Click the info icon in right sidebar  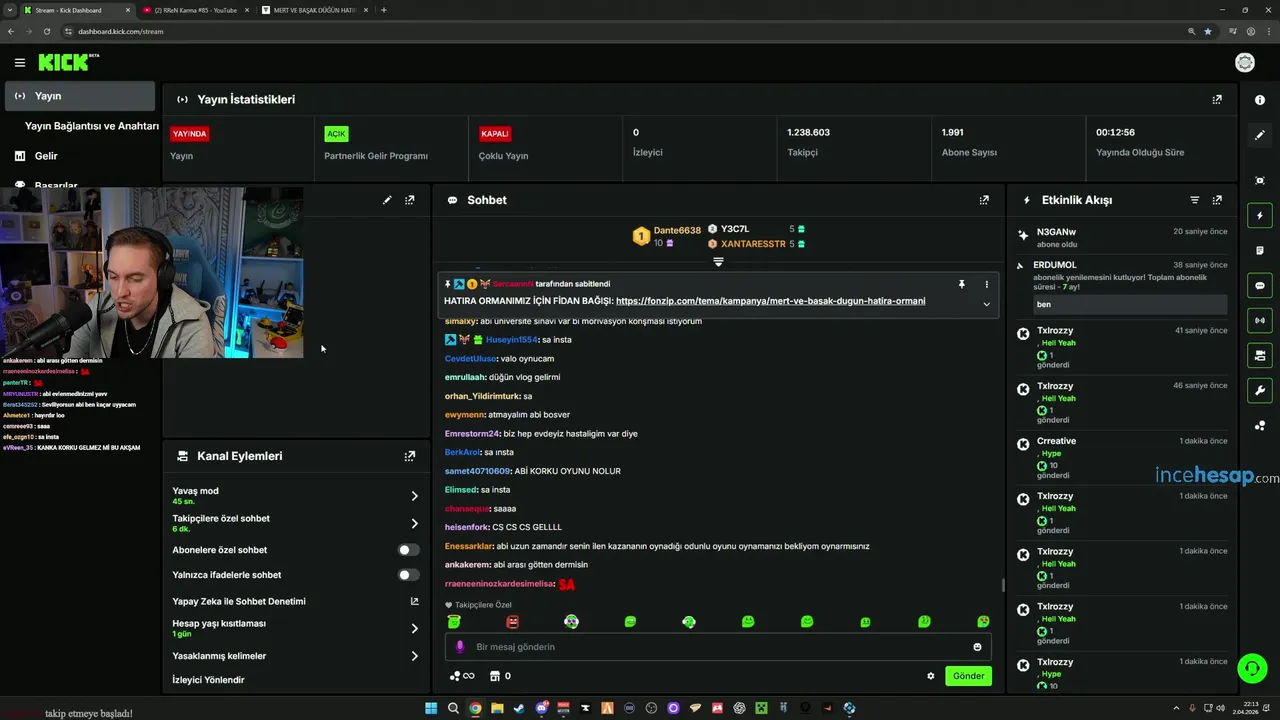1260,100
